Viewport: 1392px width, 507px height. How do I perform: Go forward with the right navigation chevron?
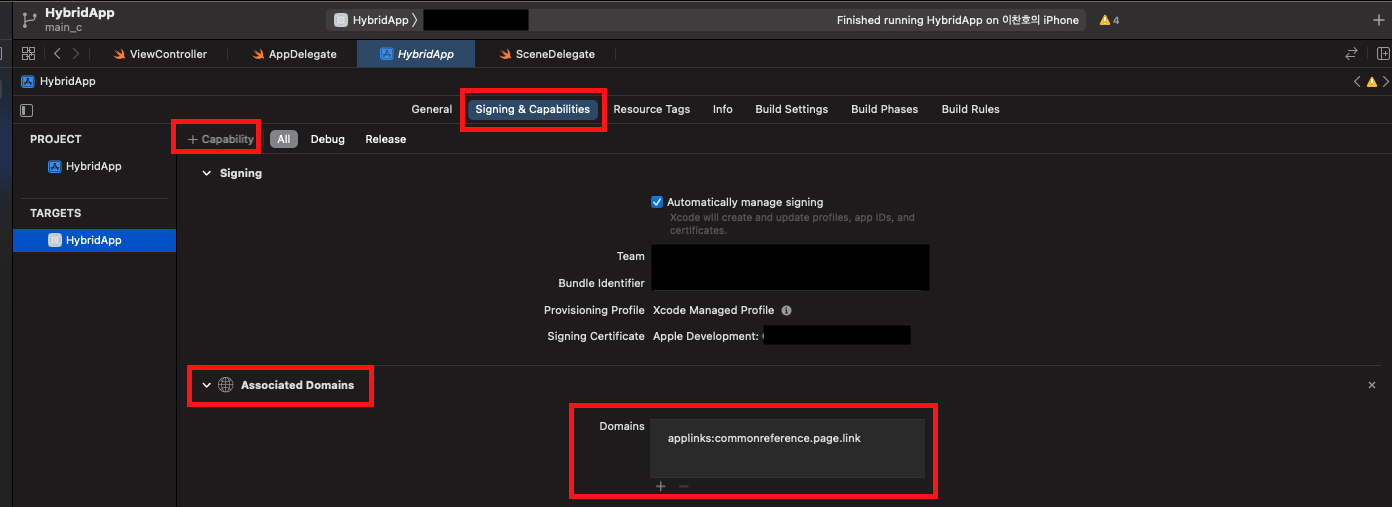(76, 54)
